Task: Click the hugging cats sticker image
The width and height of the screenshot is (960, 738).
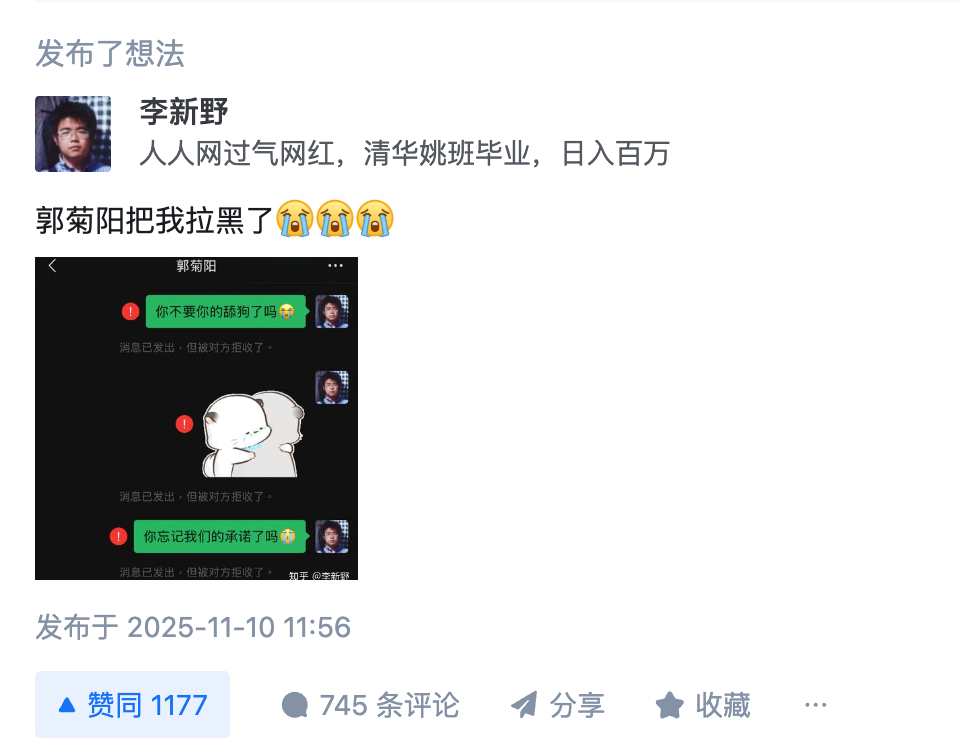Action: click(253, 434)
